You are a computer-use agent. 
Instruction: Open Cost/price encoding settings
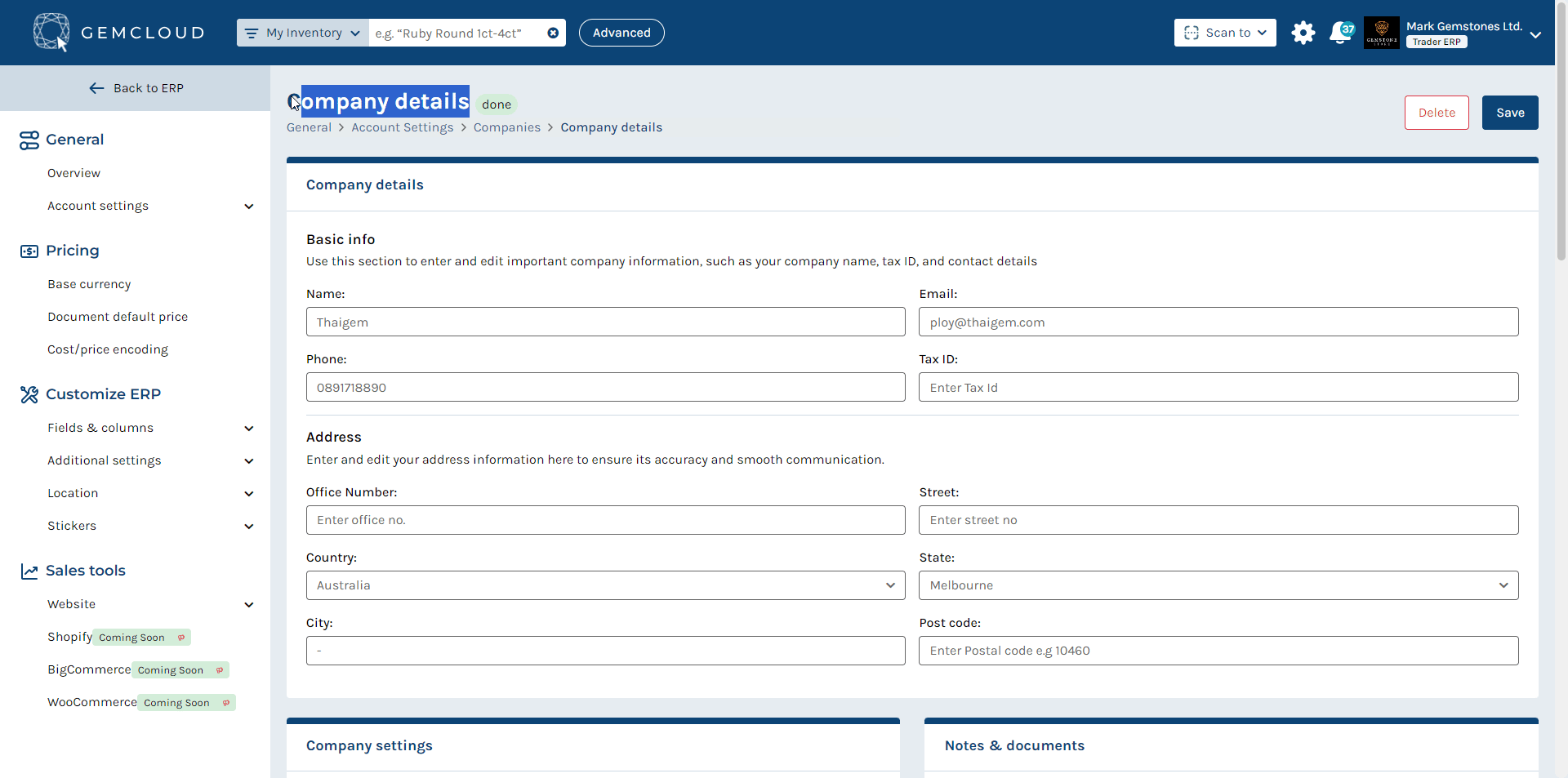tap(108, 349)
